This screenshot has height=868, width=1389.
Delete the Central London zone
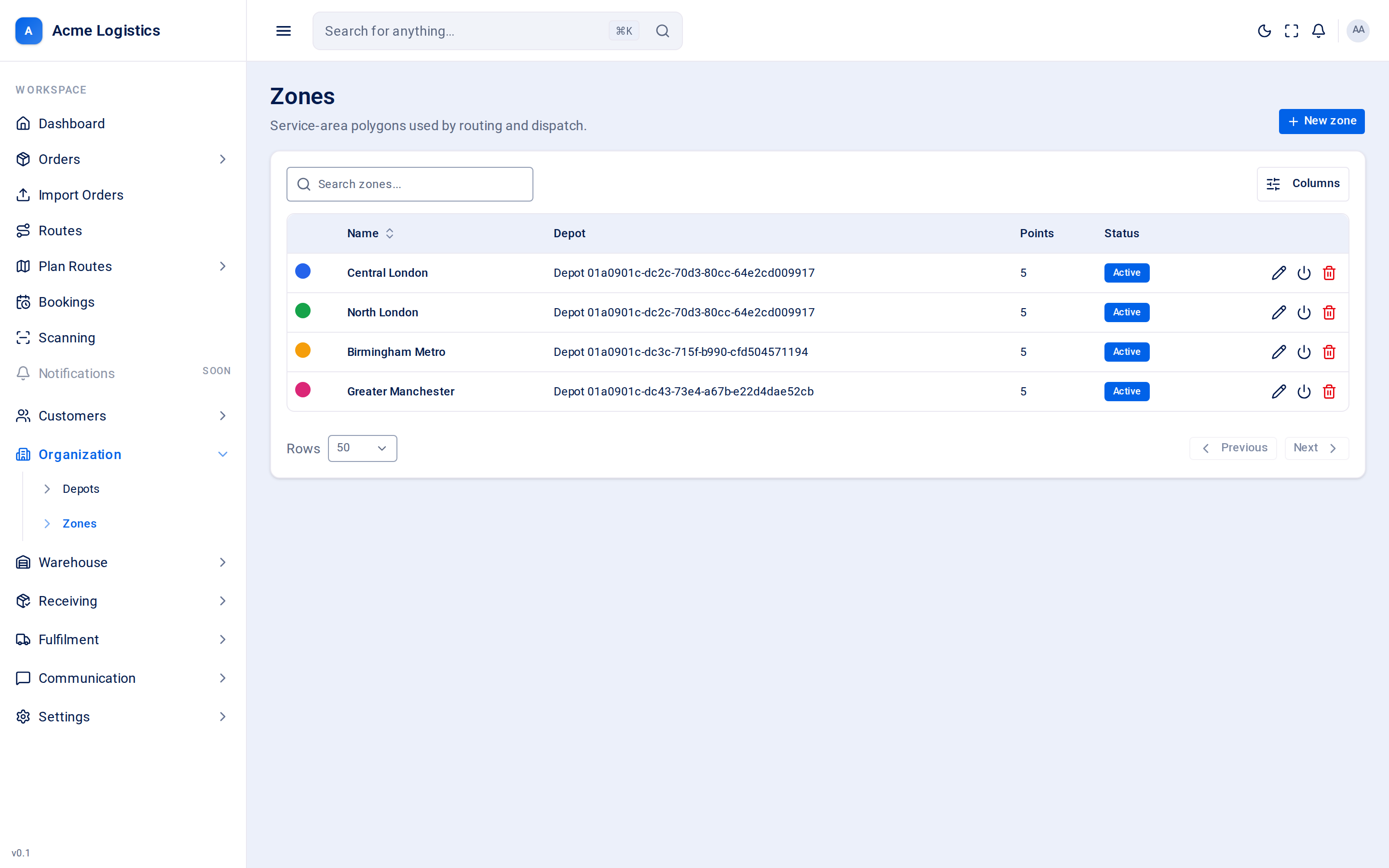coord(1329,272)
